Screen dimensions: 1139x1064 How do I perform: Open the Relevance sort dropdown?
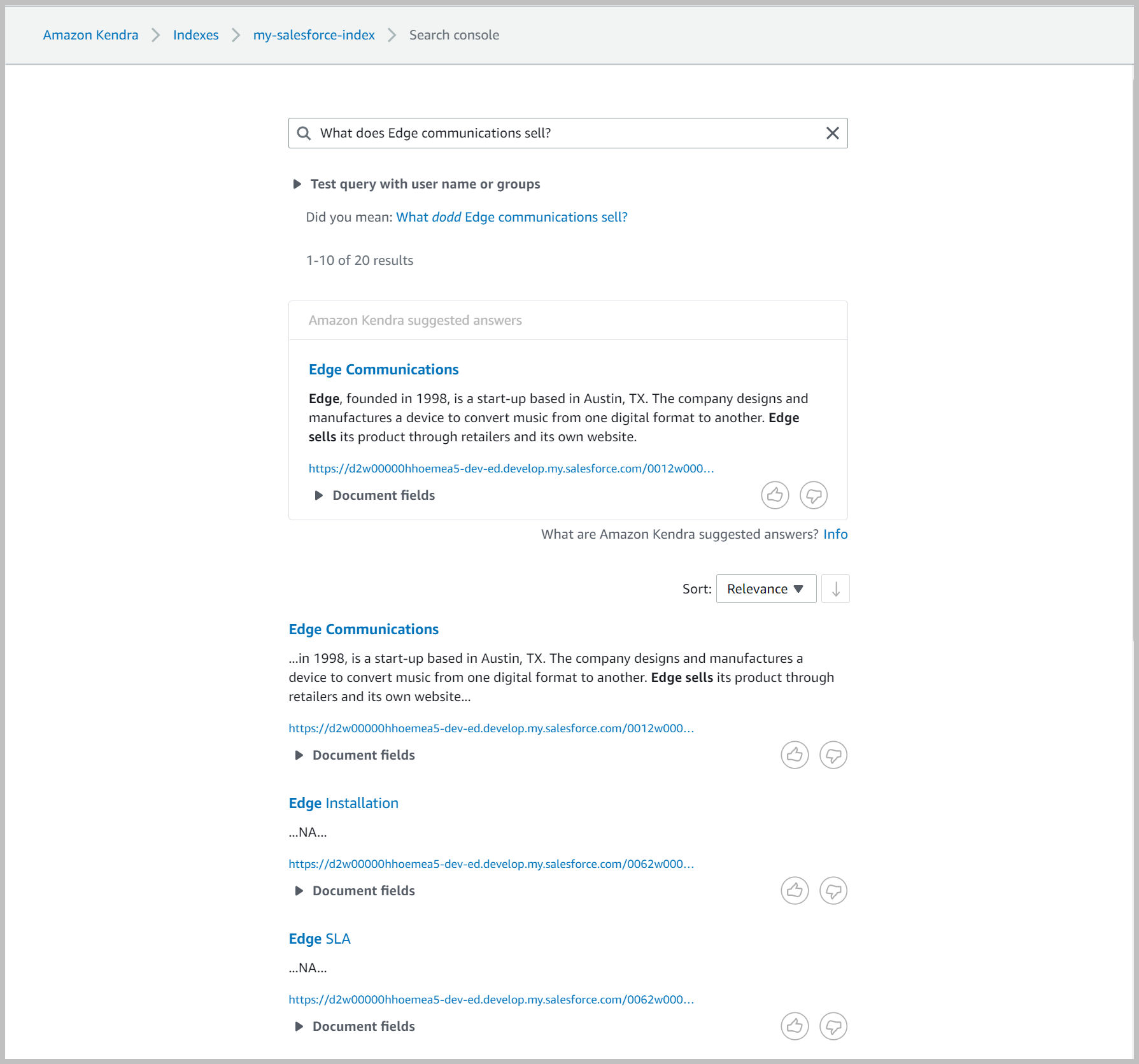pos(766,589)
